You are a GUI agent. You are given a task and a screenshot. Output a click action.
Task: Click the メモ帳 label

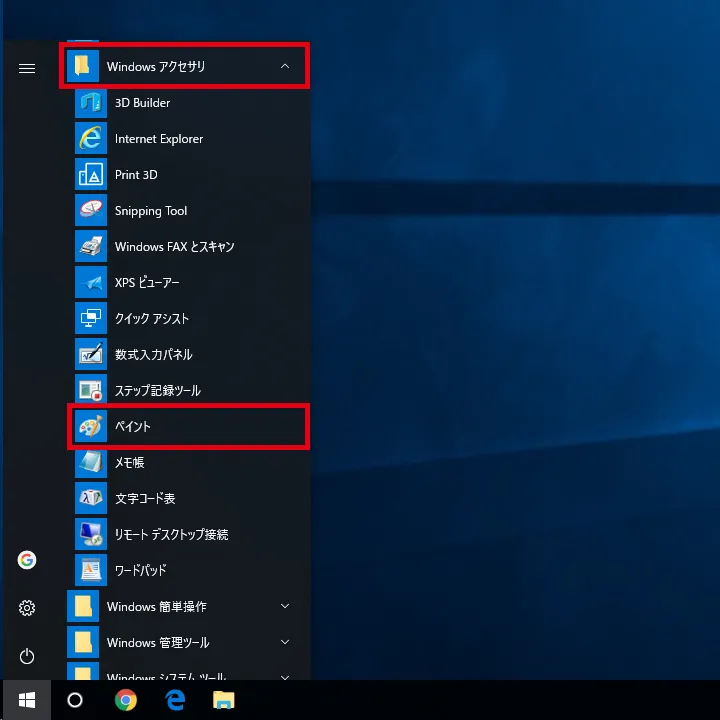[x=129, y=462]
